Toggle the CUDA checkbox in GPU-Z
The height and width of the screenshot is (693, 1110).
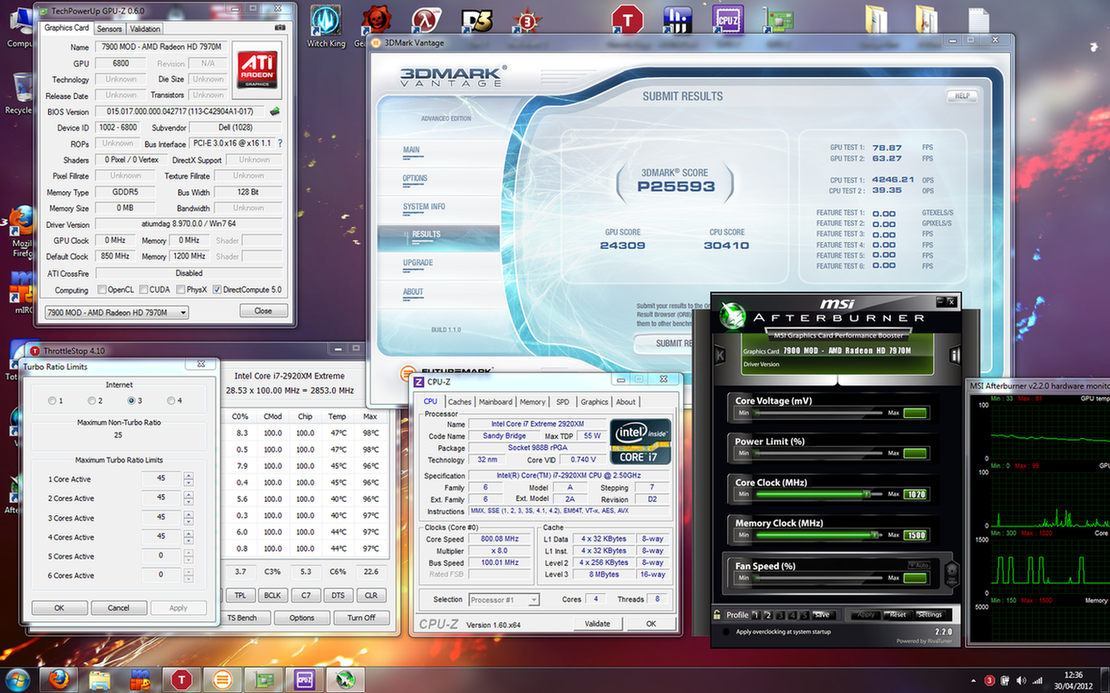tap(144, 290)
